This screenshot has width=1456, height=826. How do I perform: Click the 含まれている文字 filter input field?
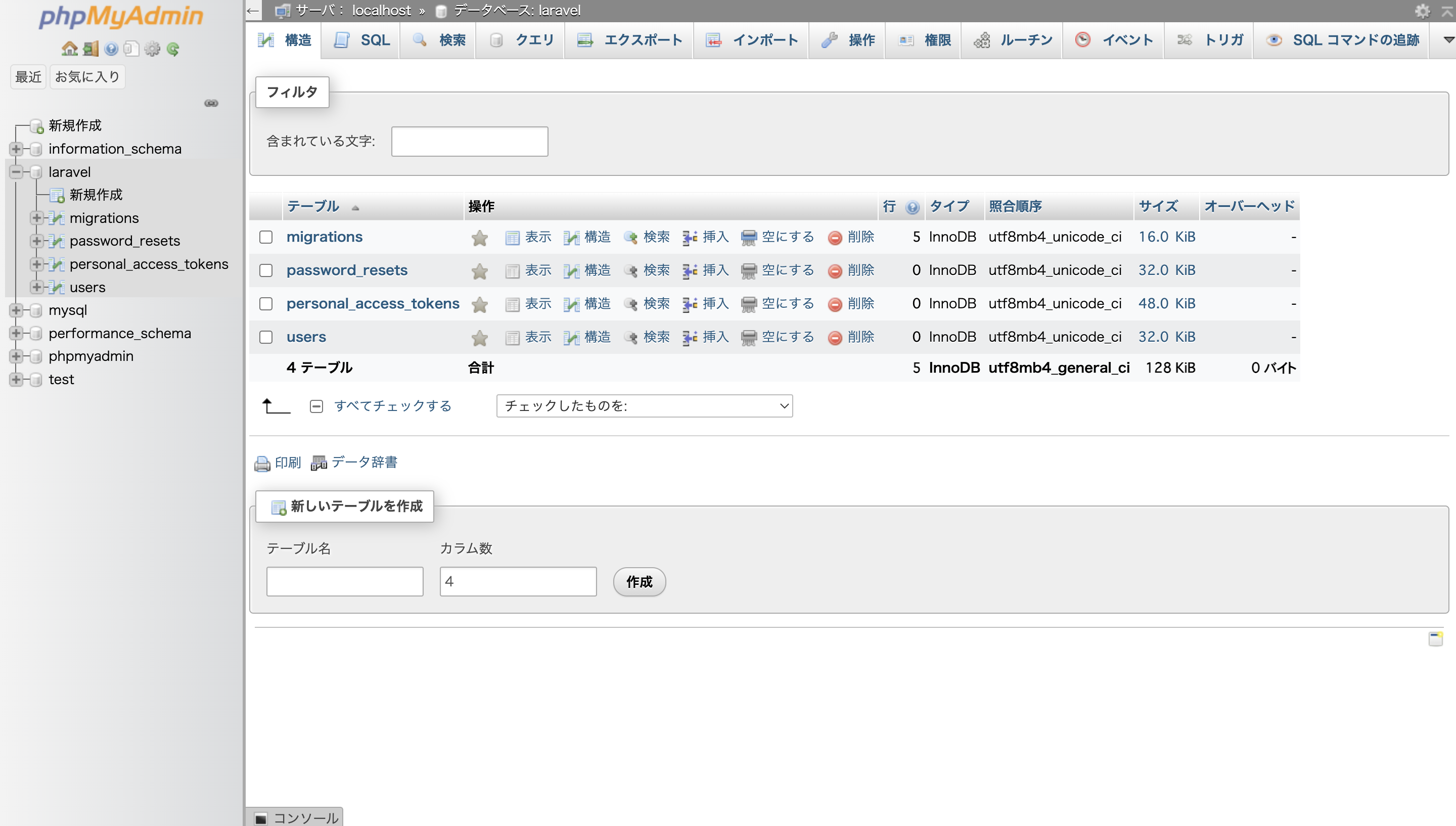coord(470,141)
